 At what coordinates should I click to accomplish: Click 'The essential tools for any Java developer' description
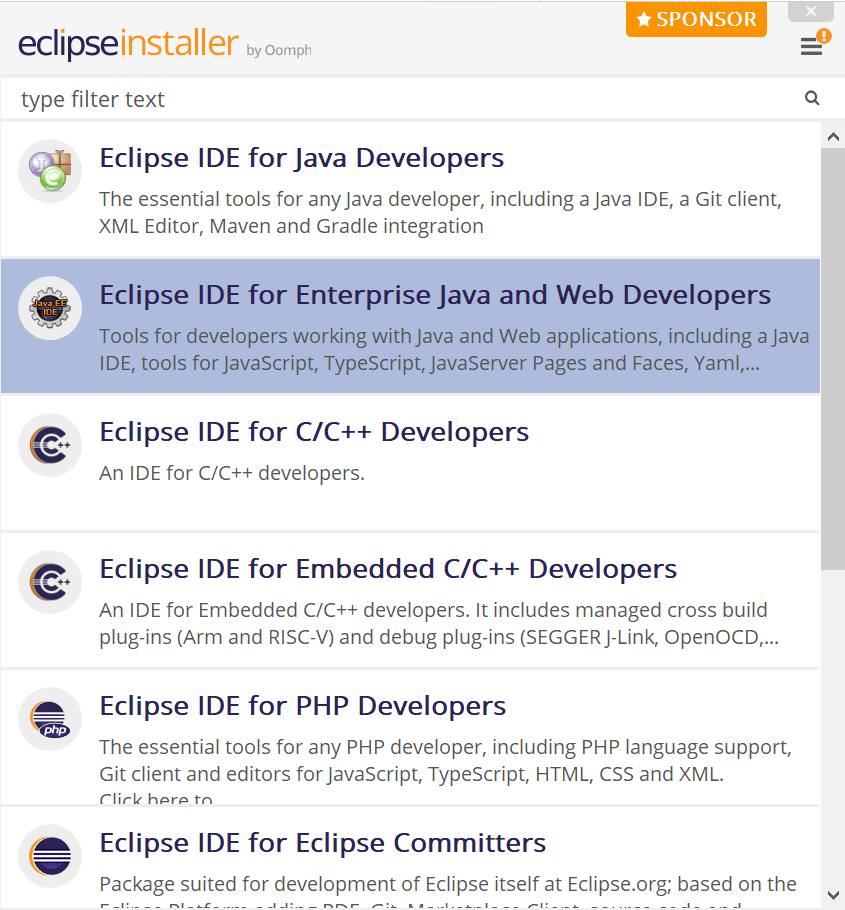(x=440, y=212)
